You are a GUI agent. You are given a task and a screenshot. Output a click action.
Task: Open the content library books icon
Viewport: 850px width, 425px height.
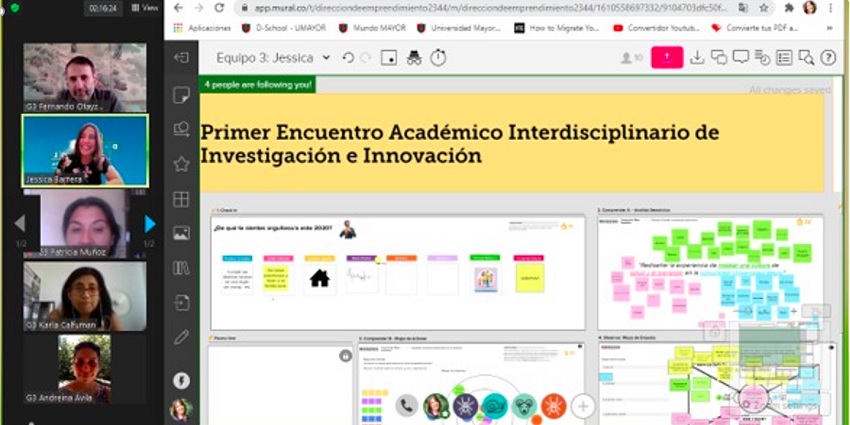(181, 268)
